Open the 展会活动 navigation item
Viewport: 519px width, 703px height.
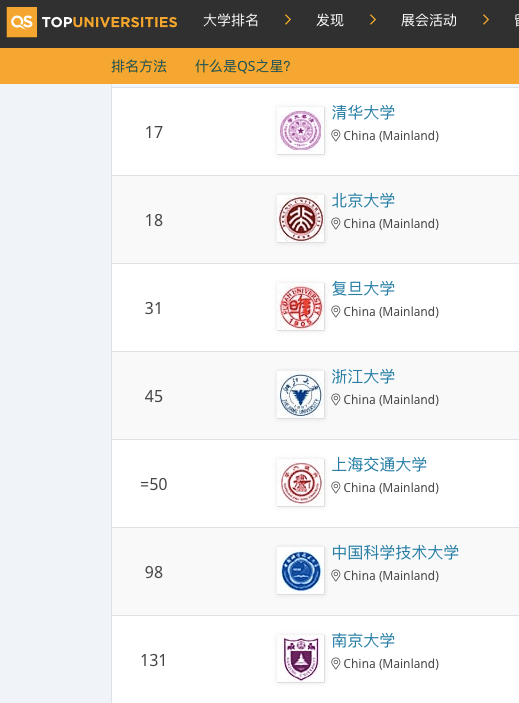tap(429, 20)
